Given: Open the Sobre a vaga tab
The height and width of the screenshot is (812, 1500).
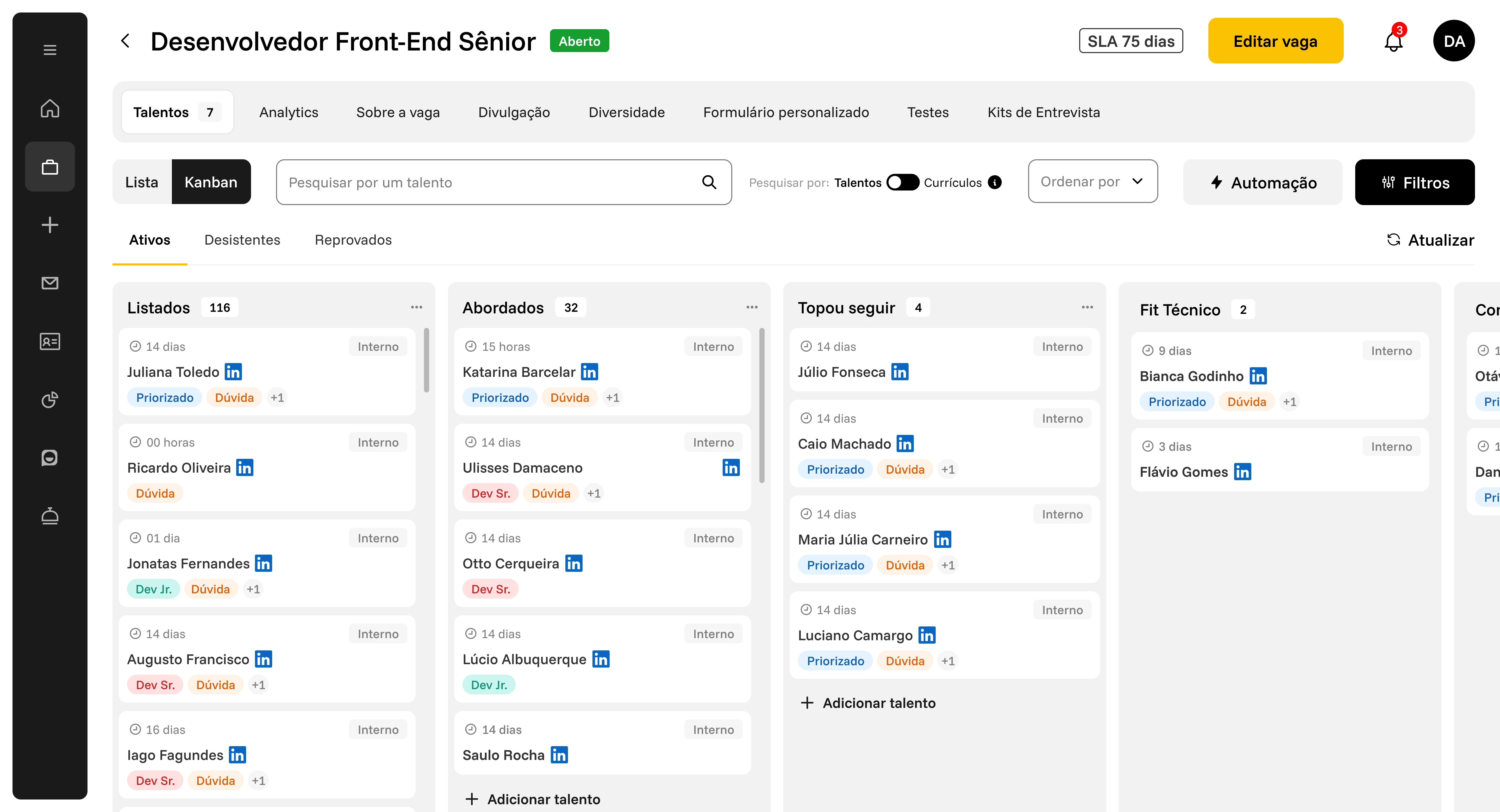Looking at the screenshot, I should tap(398, 112).
